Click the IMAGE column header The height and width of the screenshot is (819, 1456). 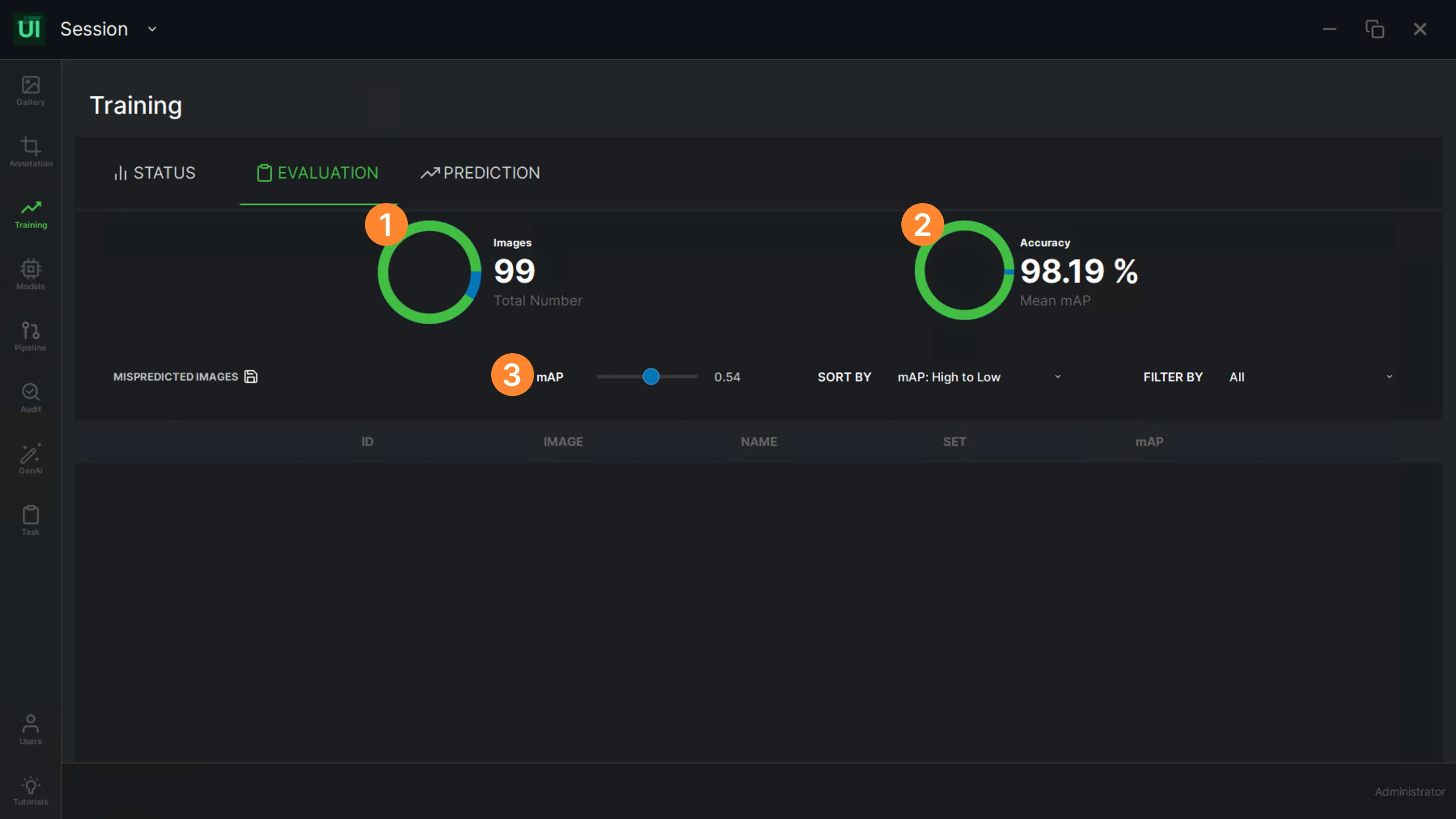pyautogui.click(x=563, y=442)
